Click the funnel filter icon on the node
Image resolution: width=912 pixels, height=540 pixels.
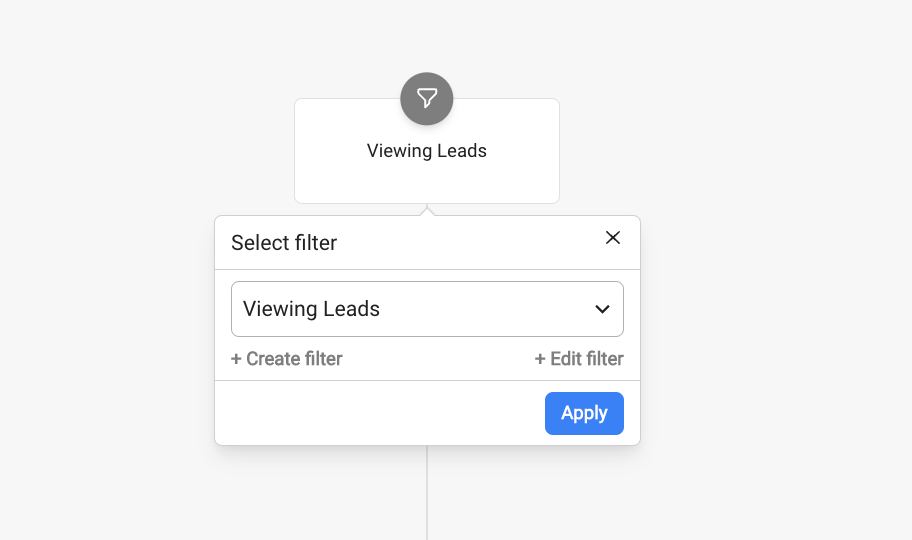pyautogui.click(x=427, y=98)
